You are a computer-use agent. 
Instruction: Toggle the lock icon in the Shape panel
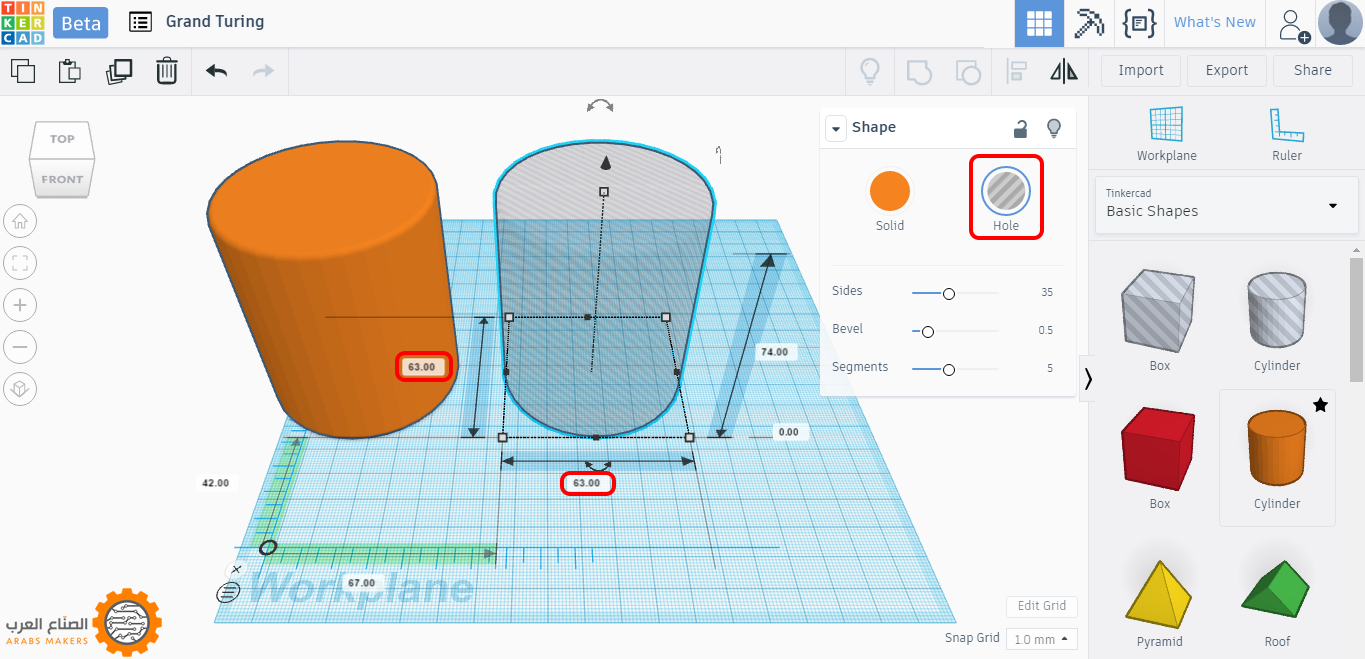coord(1020,128)
